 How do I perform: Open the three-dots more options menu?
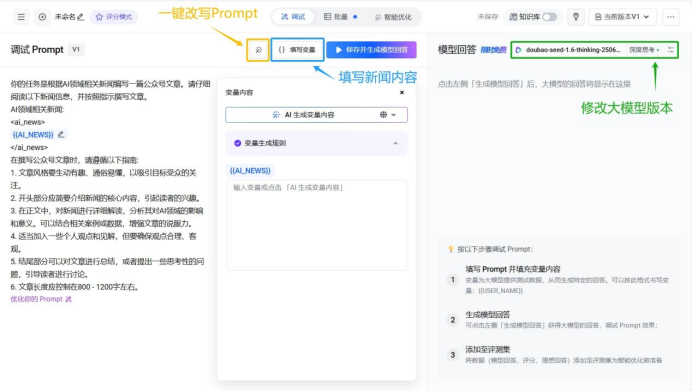click(x=671, y=17)
